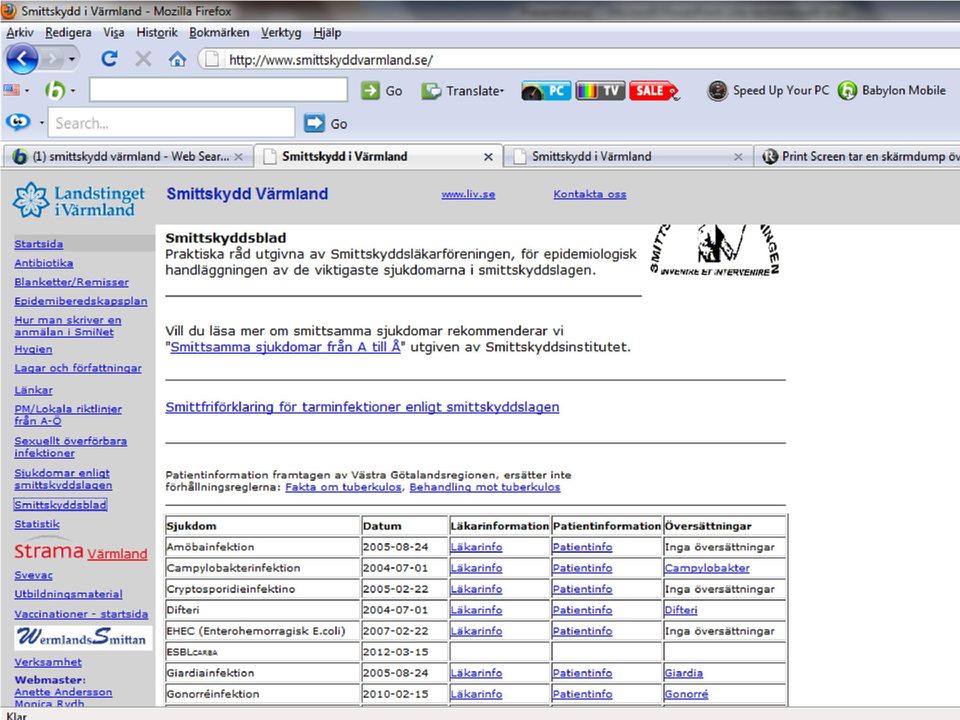This screenshot has width=960, height=720.
Task: Open Smittfriförklaring för tarminfektioner link
Action: coord(362,407)
